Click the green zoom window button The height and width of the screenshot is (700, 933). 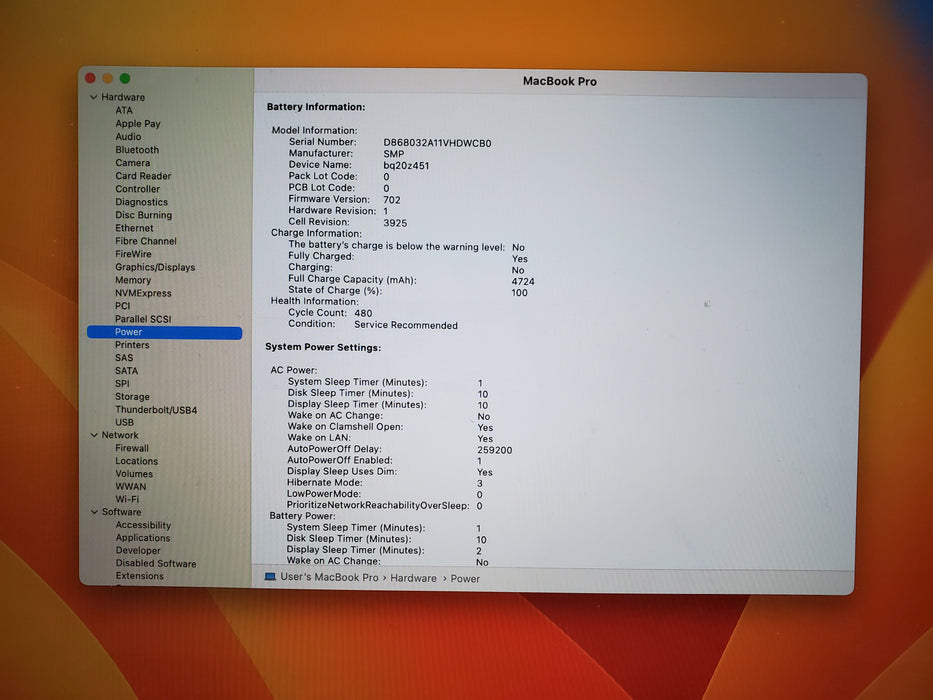point(125,78)
